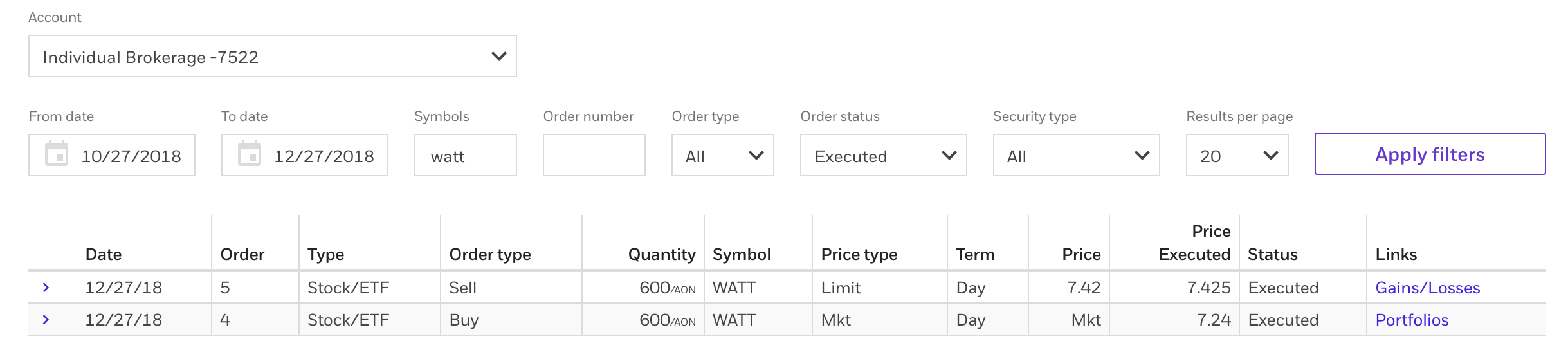The image size is (1568, 359).
Task: Open the Account selection dropdown
Action: [x=272, y=57]
